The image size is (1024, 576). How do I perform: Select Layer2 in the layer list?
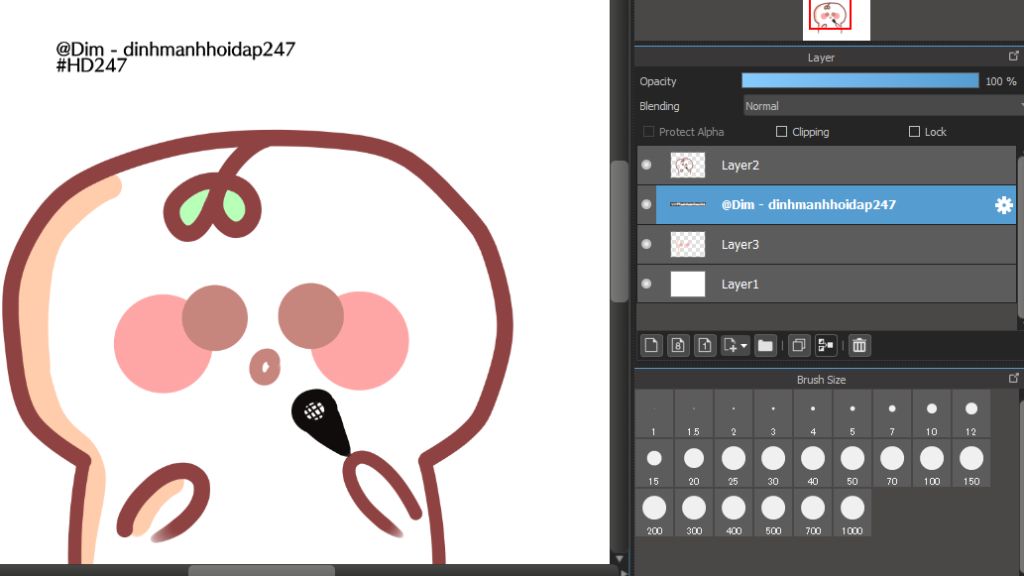point(827,165)
